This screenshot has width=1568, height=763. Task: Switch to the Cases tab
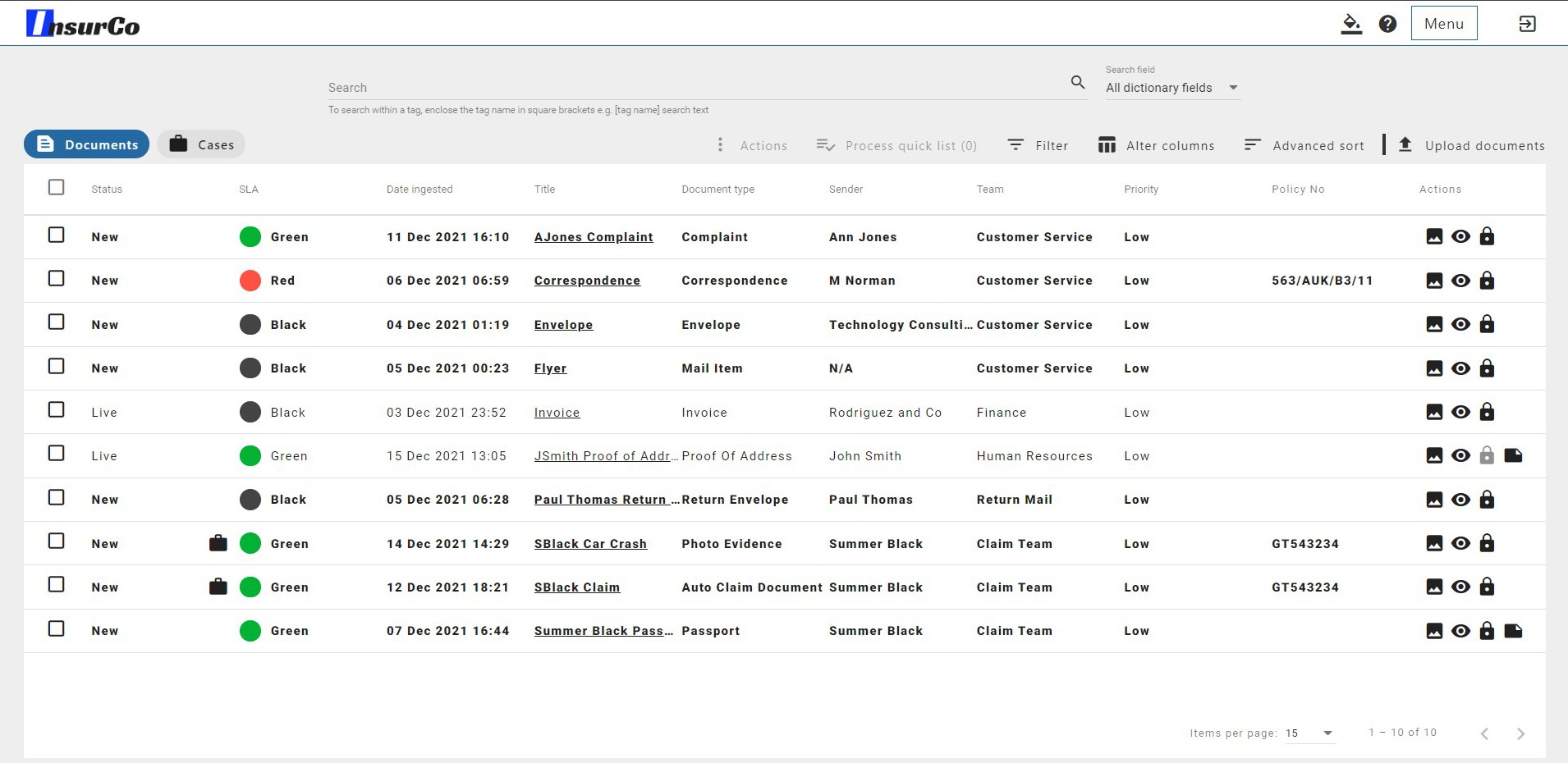[201, 144]
